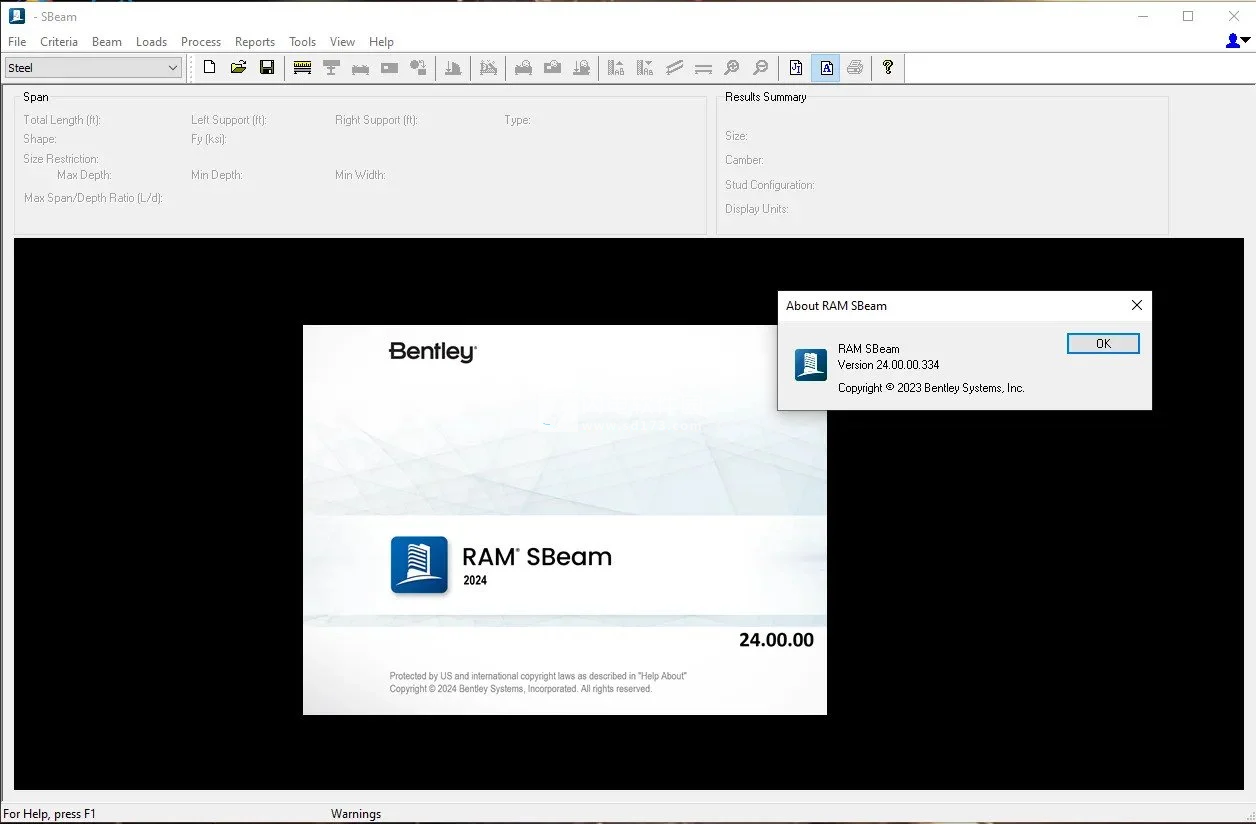Click the two horizontal lines toolbar icon

(703, 67)
